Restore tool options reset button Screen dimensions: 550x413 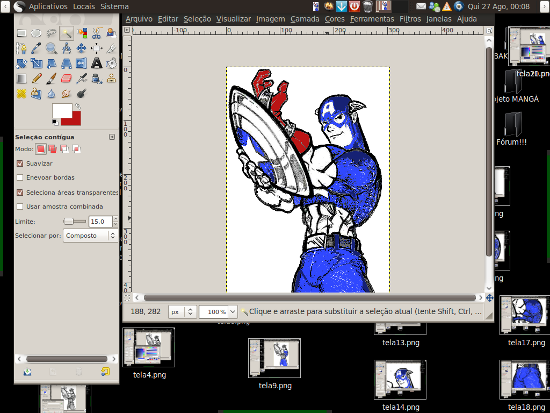[x=105, y=372]
